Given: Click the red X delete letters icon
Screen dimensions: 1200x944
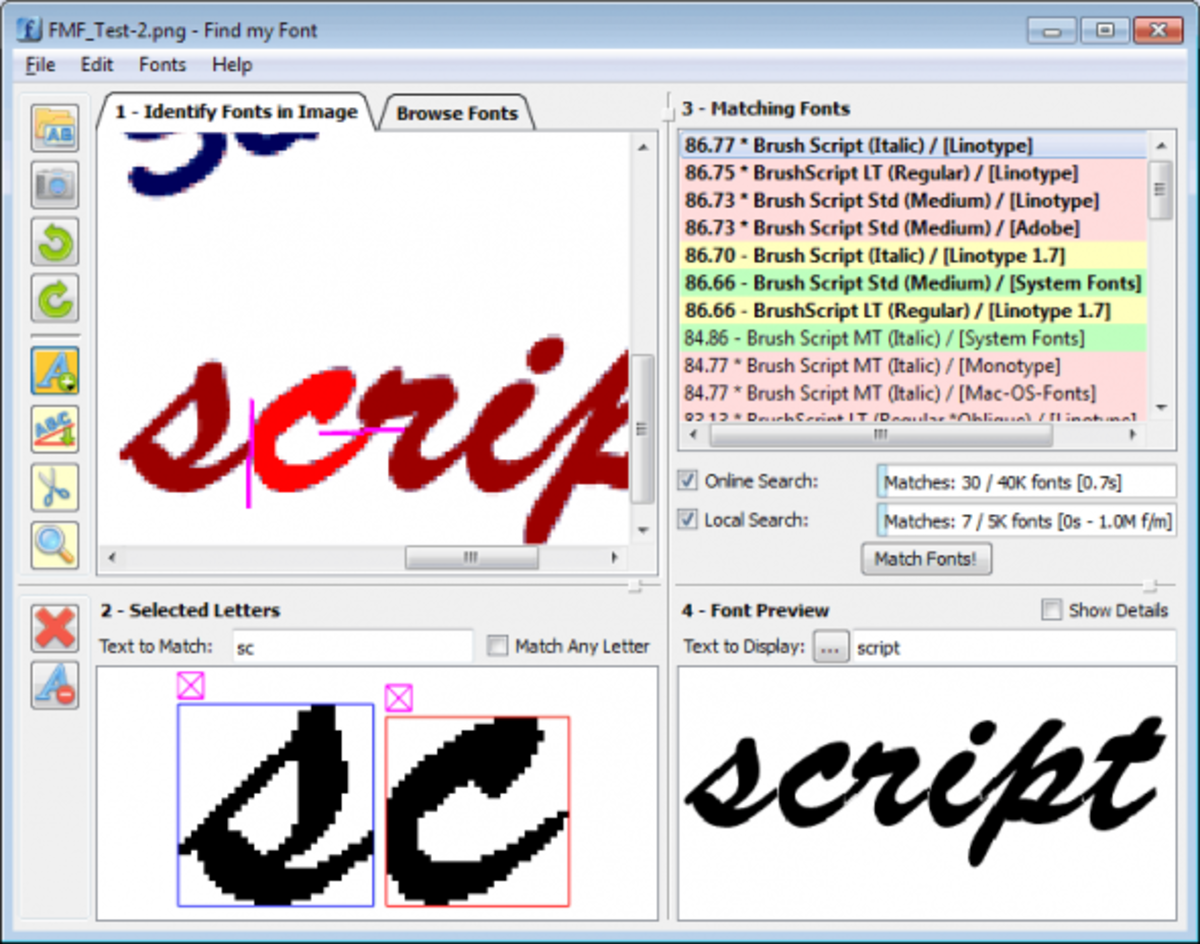Looking at the screenshot, I should [x=55, y=629].
